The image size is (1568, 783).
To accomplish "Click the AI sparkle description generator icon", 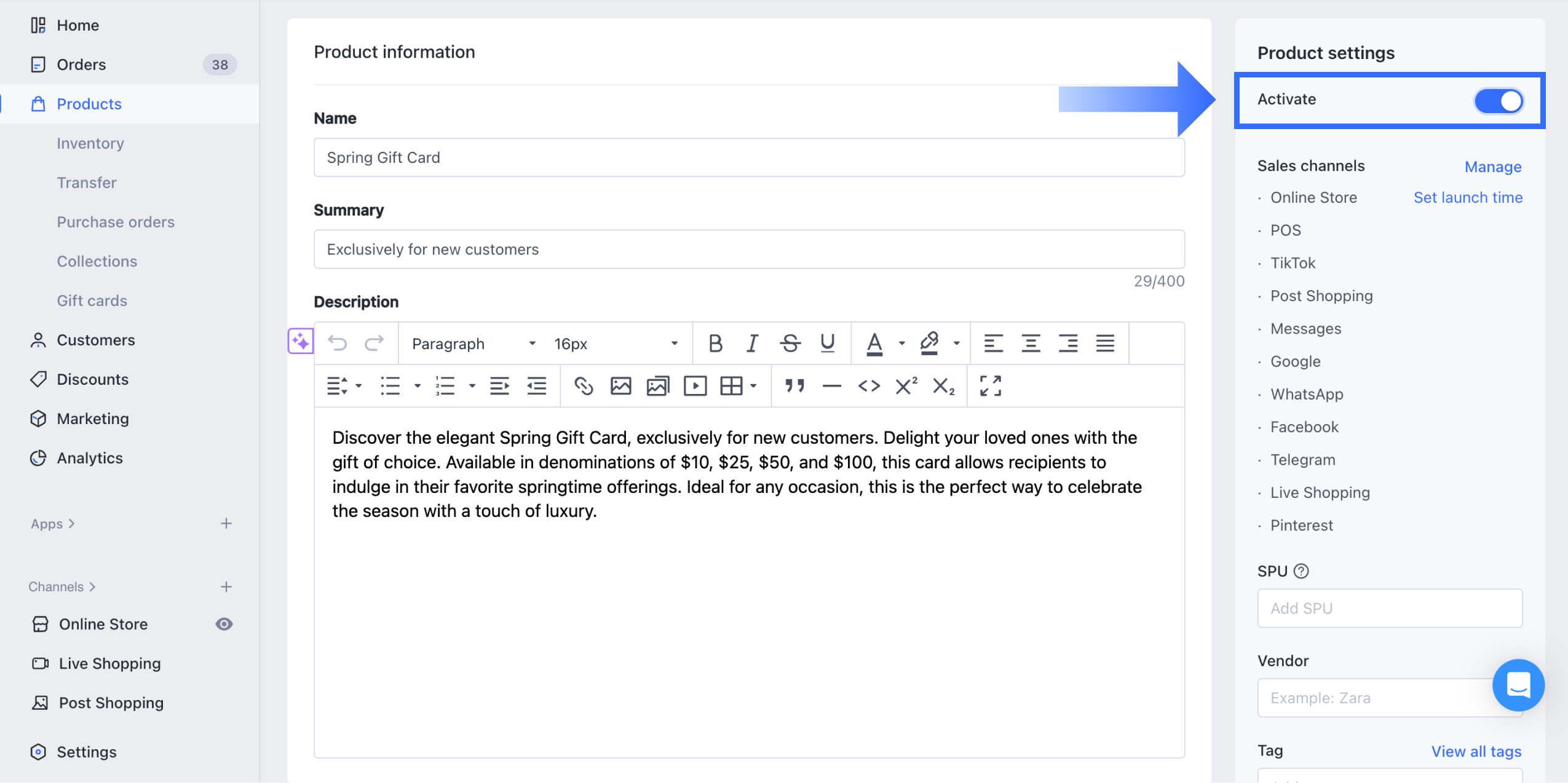I will click(301, 341).
